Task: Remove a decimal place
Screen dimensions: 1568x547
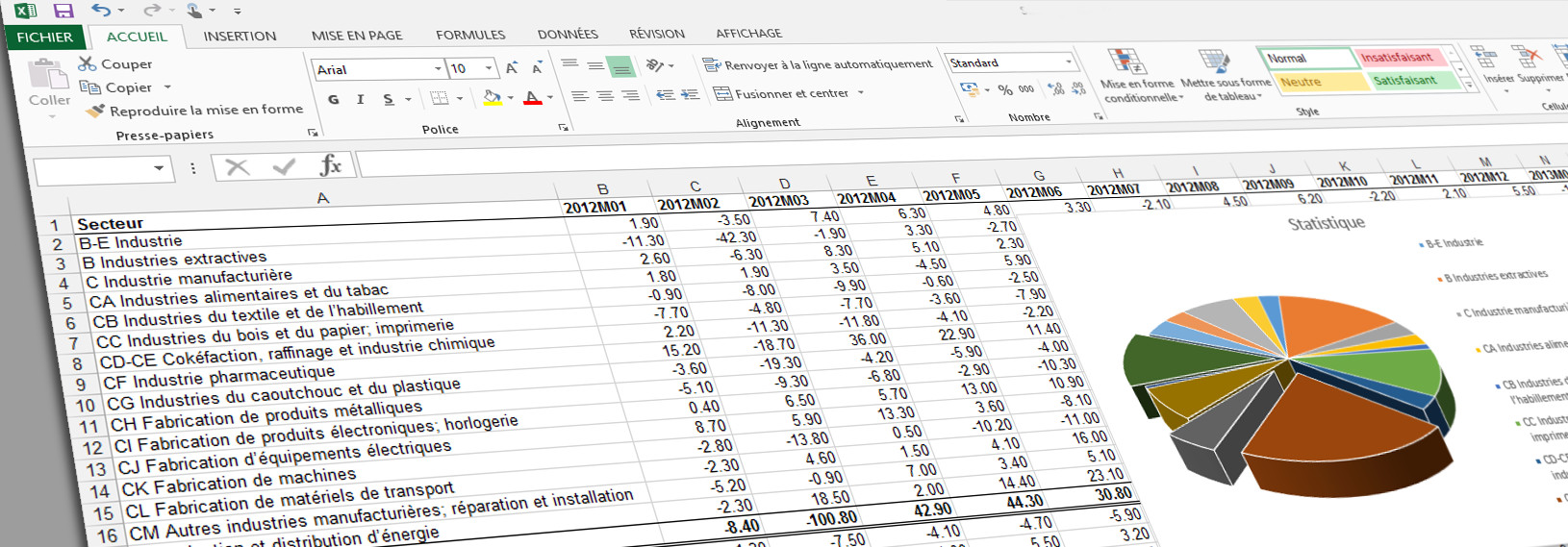Action: coord(1078,88)
